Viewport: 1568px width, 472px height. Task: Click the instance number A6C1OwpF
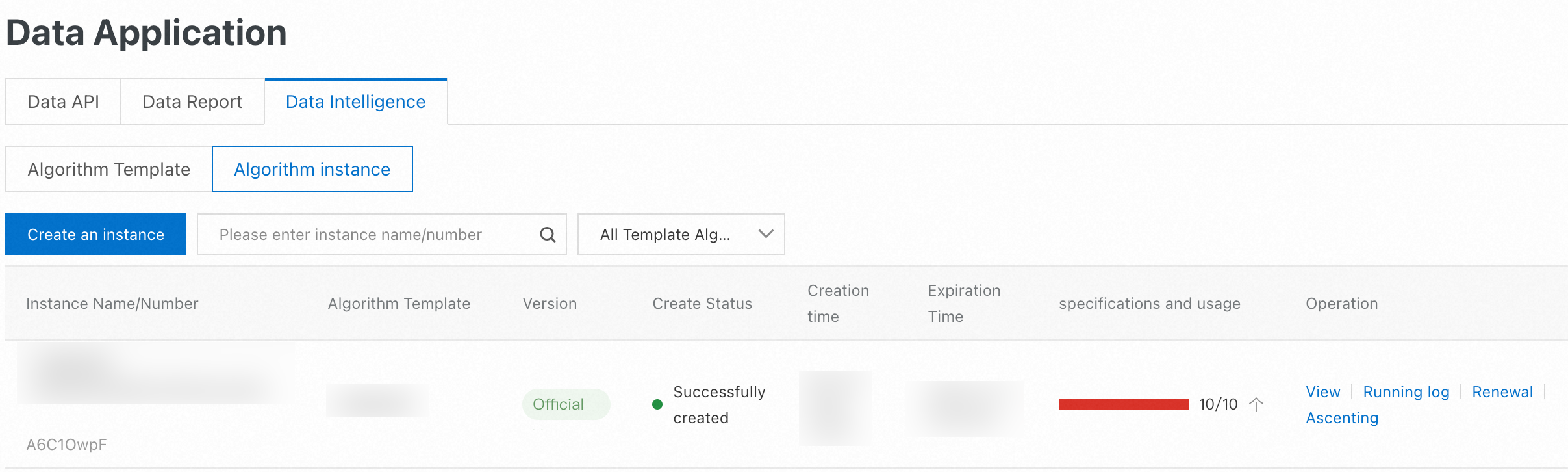66,445
